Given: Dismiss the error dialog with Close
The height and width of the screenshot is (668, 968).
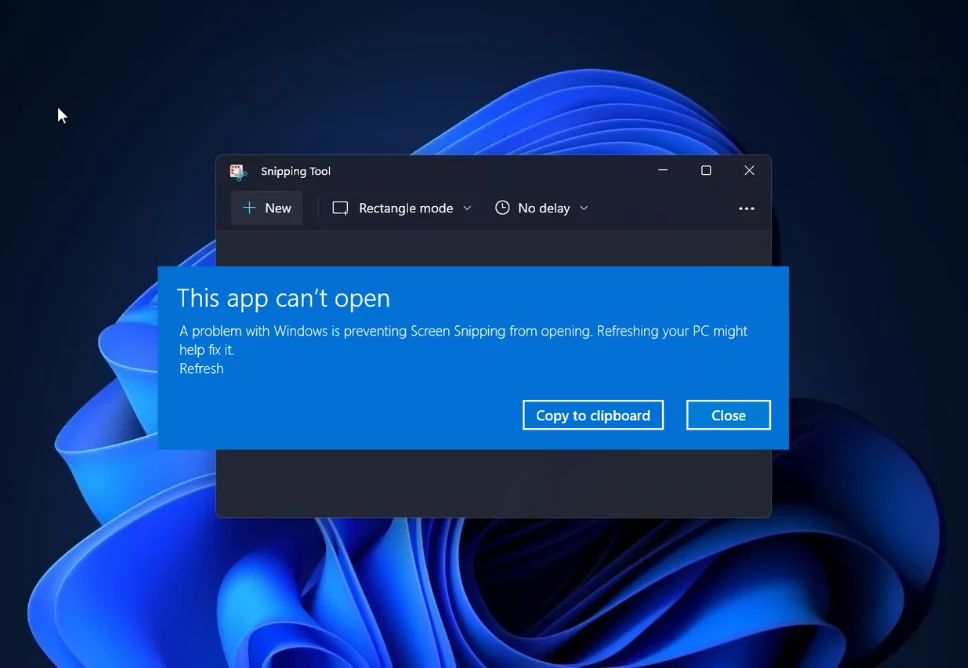Looking at the screenshot, I should pos(728,415).
